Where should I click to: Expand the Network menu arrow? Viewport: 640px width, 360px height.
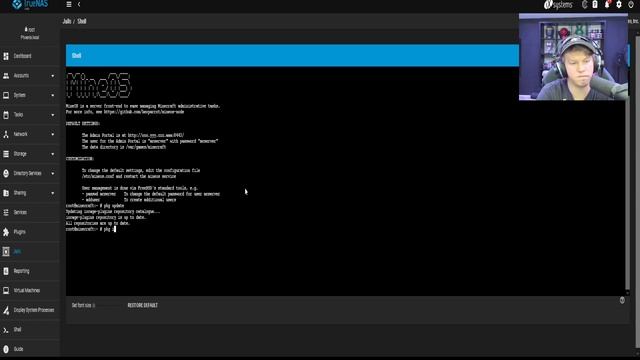[x=53, y=134]
